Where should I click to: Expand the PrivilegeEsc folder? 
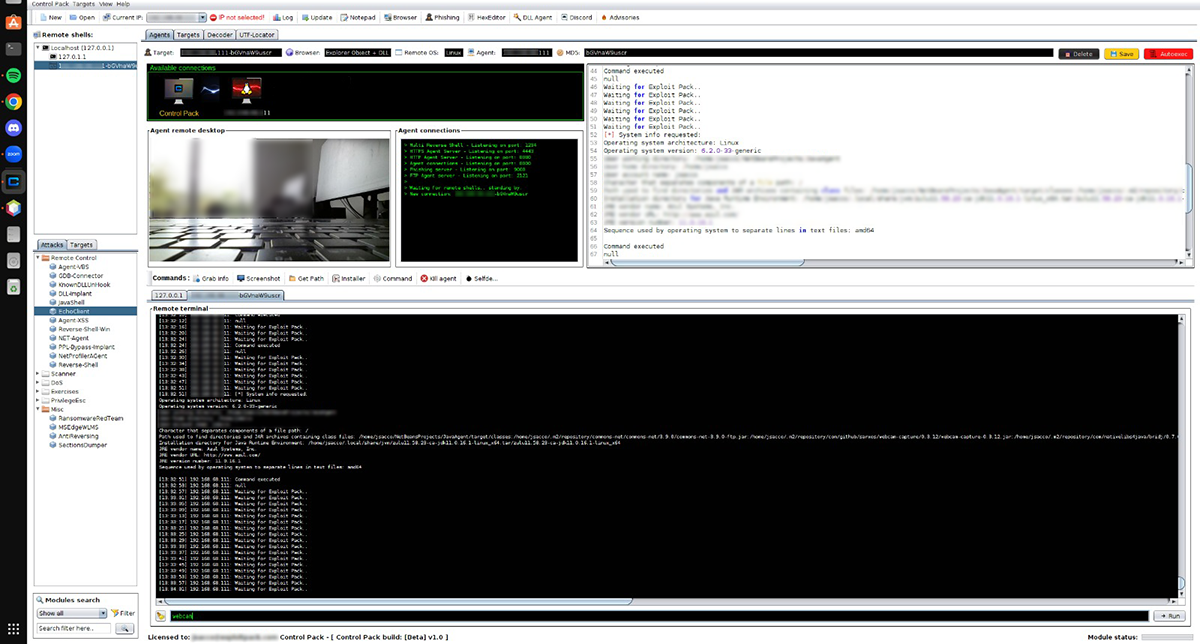[39, 400]
